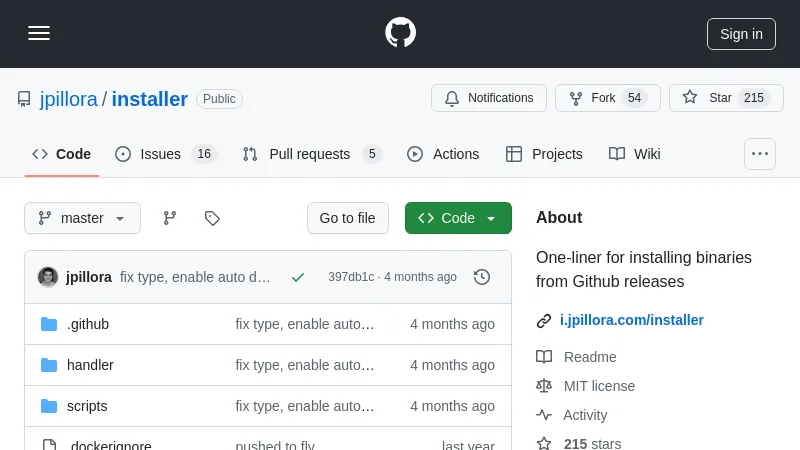Expand the master branch dropdown
This screenshot has height=450, width=800.
(x=82, y=218)
